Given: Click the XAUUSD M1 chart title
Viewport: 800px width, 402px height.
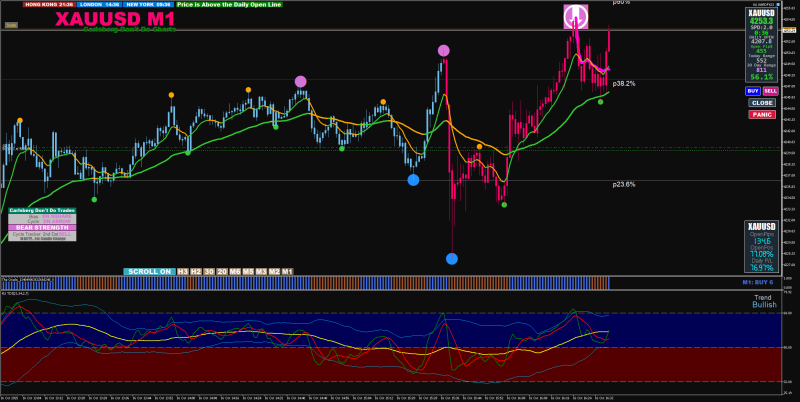Looking at the screenshot, I should pos(115,19).
